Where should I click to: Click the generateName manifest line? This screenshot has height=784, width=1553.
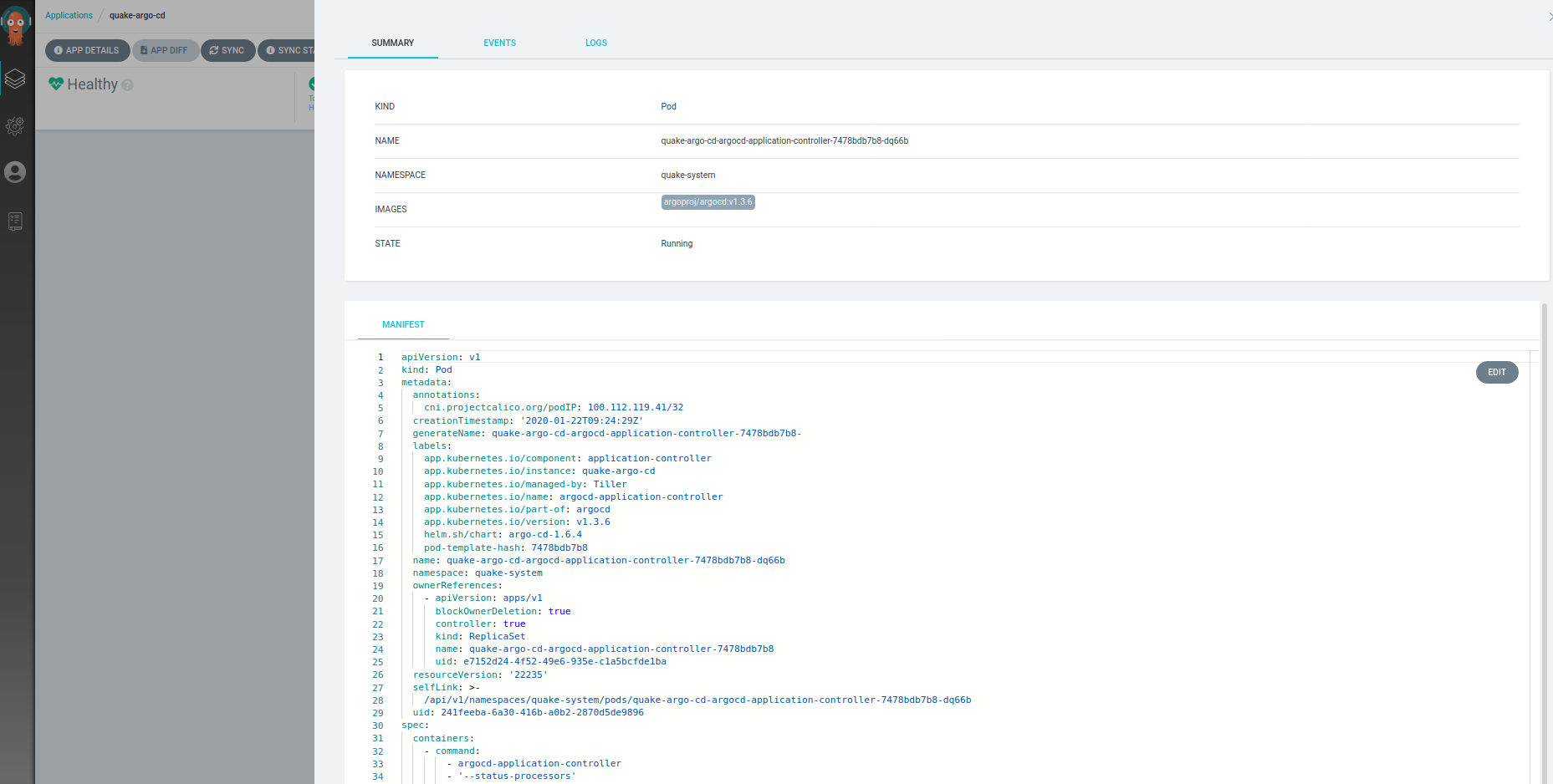pos(607,433)
